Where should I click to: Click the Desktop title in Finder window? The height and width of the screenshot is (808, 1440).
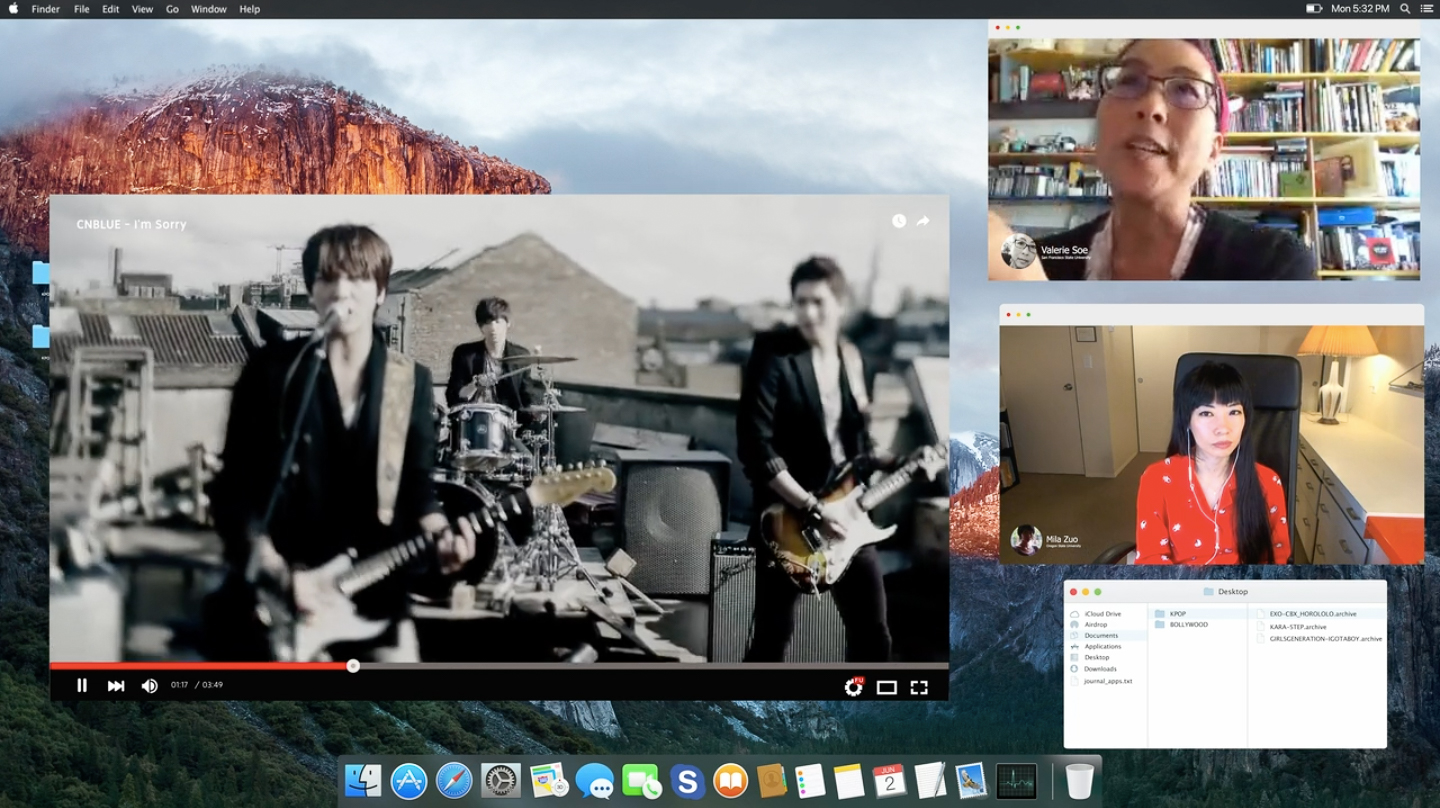[1233, 592]
